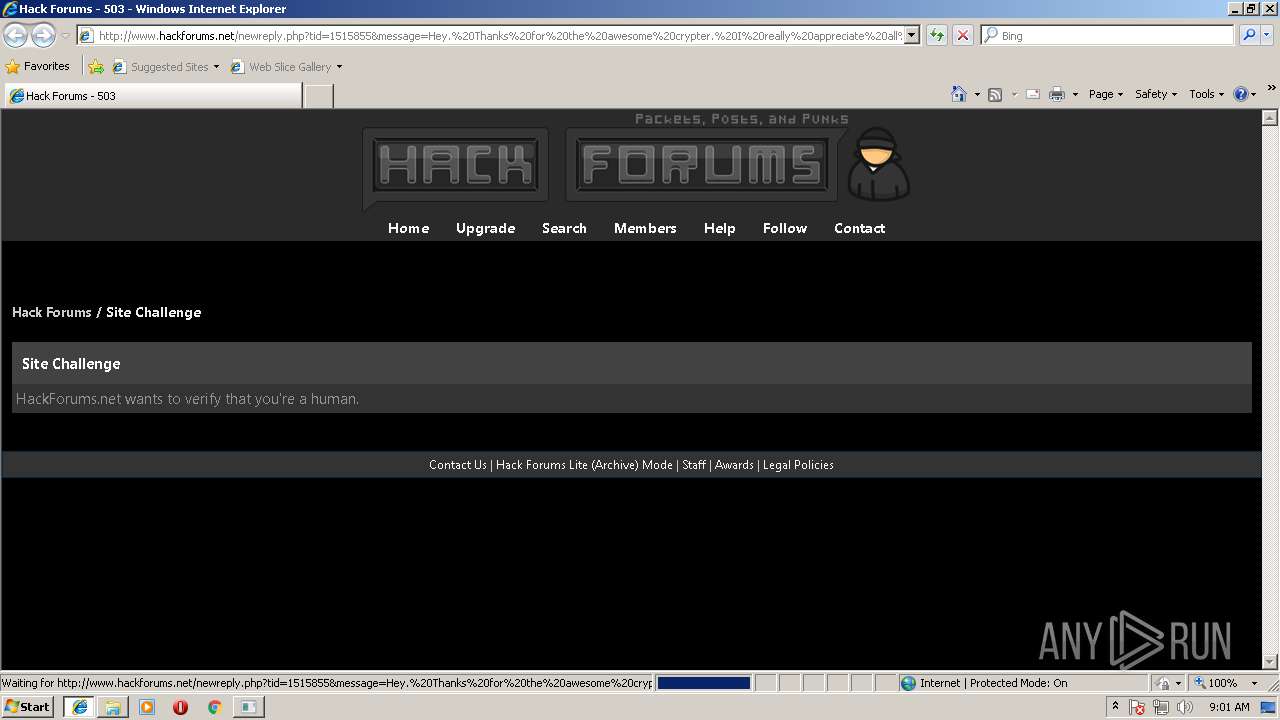Show hidden tray icons arrow
This screenshot has width=1280, height=720.
pos(1115,707)
